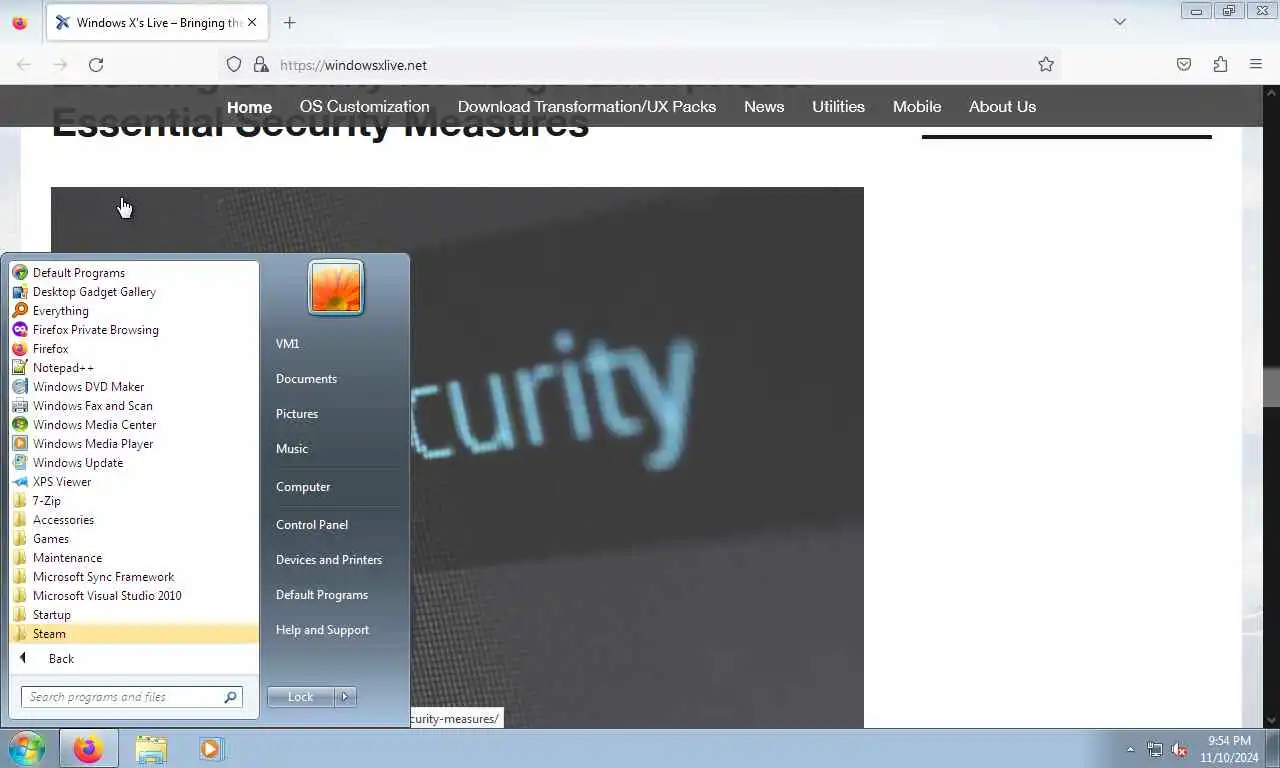Expand the 7-Zip folder

click(x=134, y=501)
